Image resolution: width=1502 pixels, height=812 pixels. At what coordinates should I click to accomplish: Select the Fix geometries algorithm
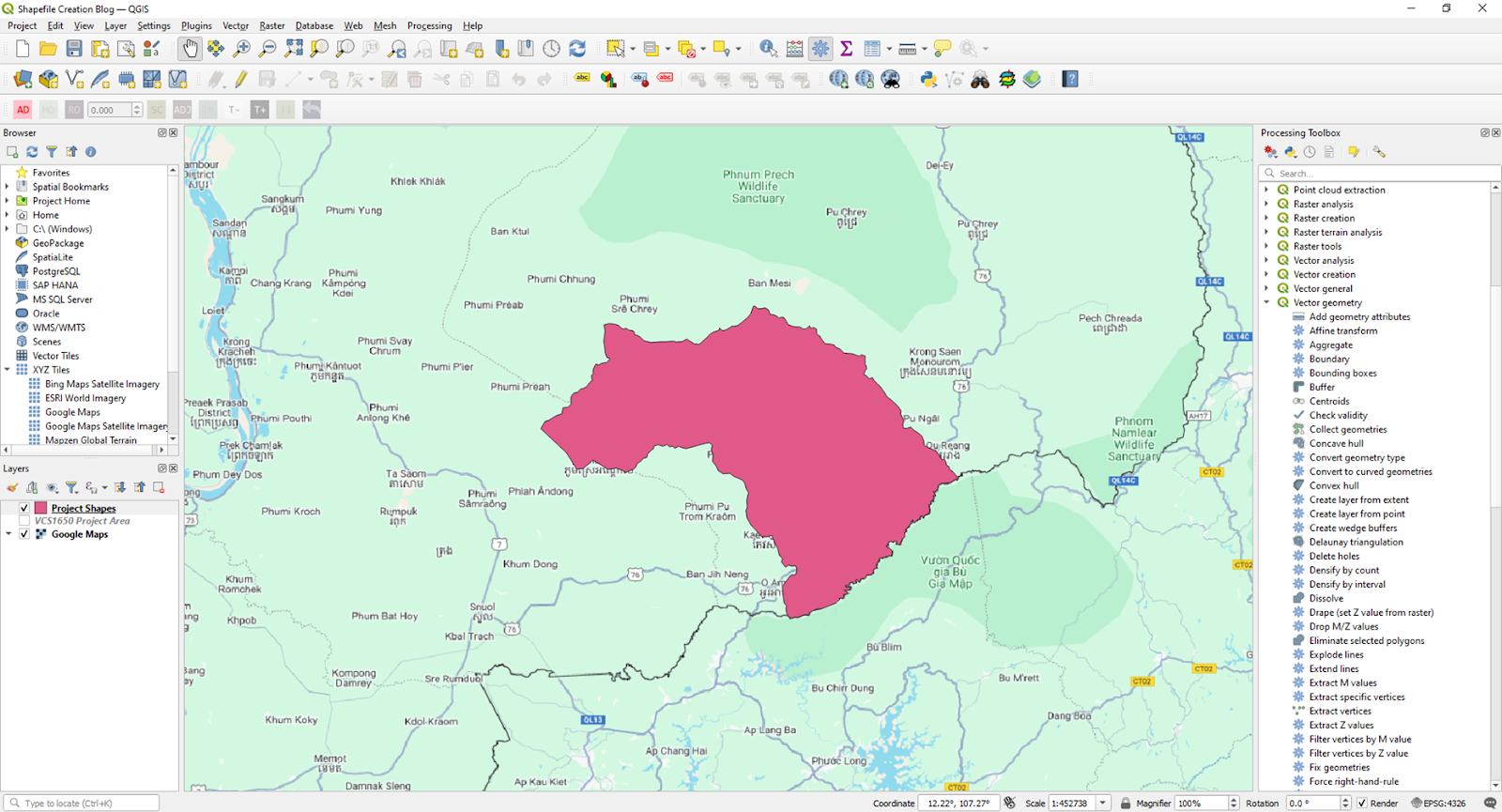click(x=1340, y=767)
